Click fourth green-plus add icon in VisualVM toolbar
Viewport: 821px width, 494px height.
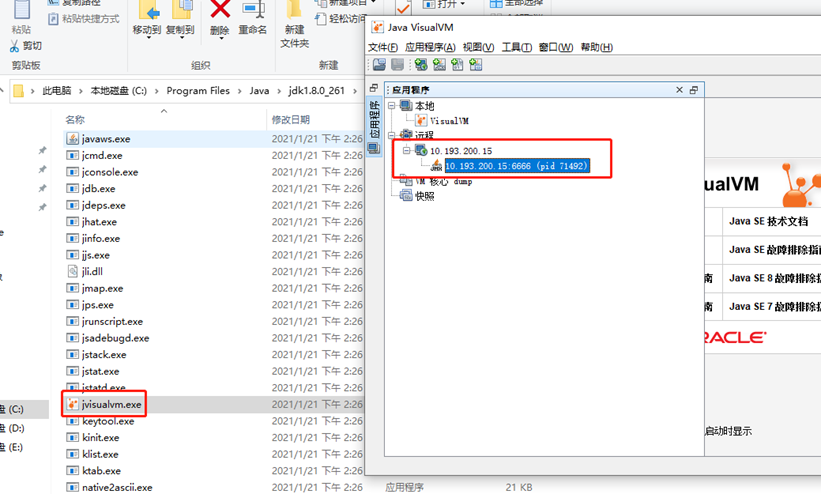click(475, 64)
